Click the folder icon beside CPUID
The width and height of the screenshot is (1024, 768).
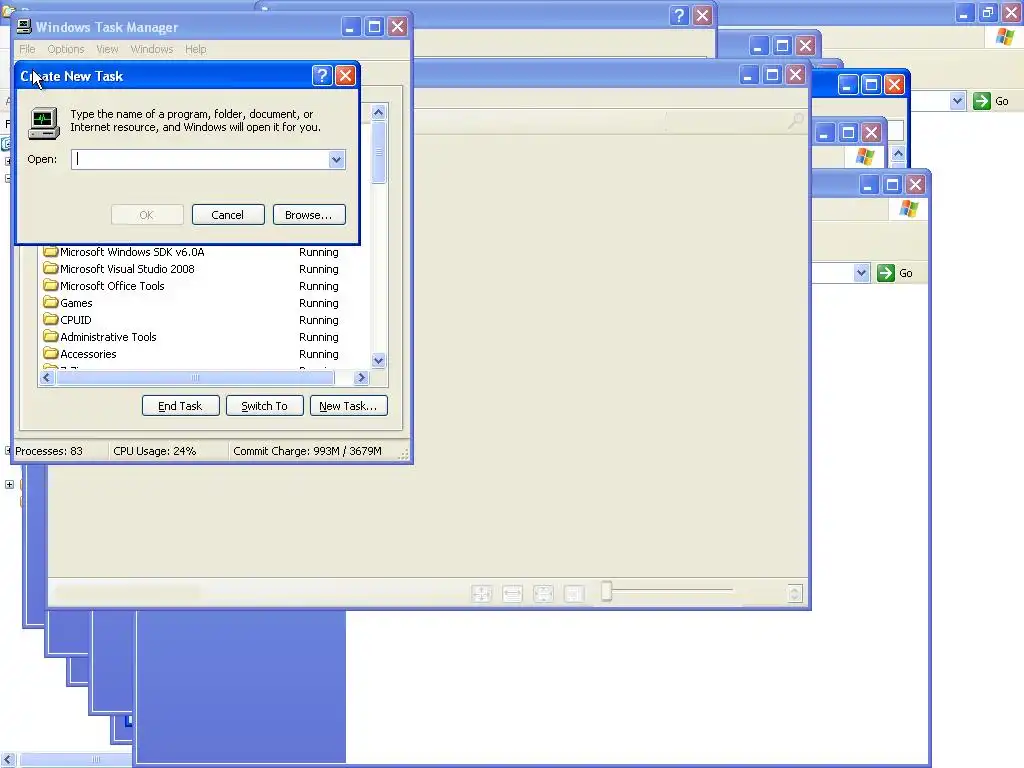click(x=50, y=319)
